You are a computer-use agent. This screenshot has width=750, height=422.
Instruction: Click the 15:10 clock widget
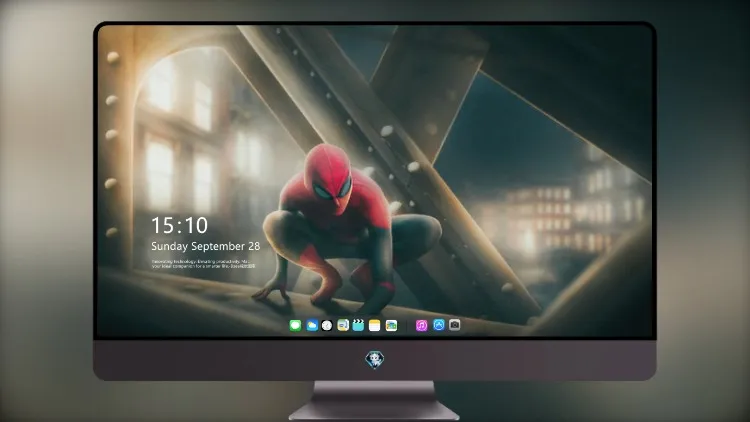tap(179, 225)
